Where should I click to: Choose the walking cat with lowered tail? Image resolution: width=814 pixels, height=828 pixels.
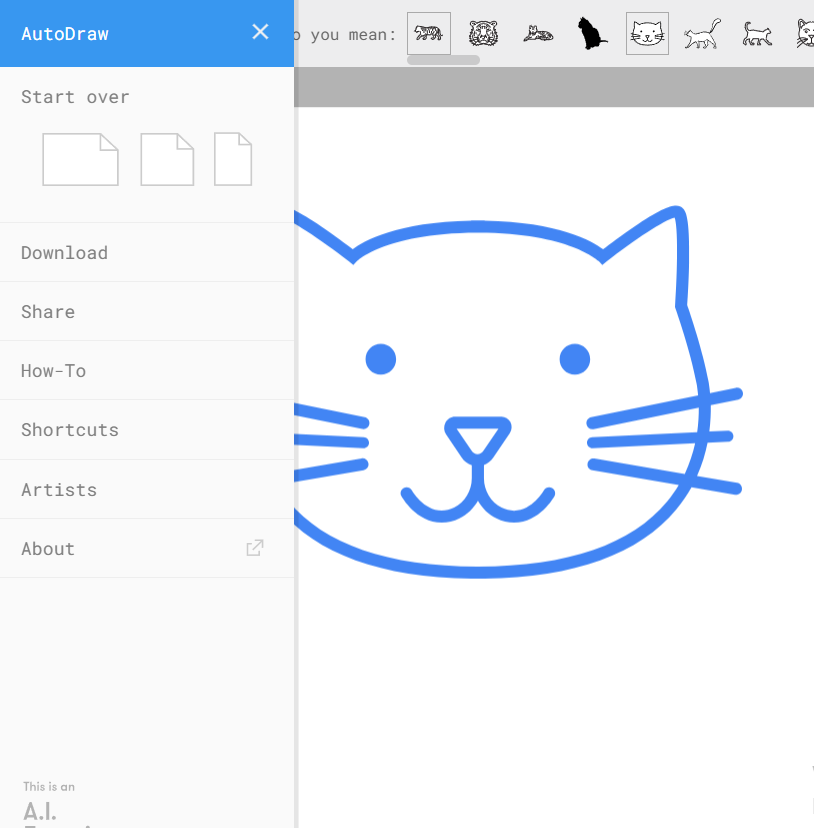[x=757, y=34]
